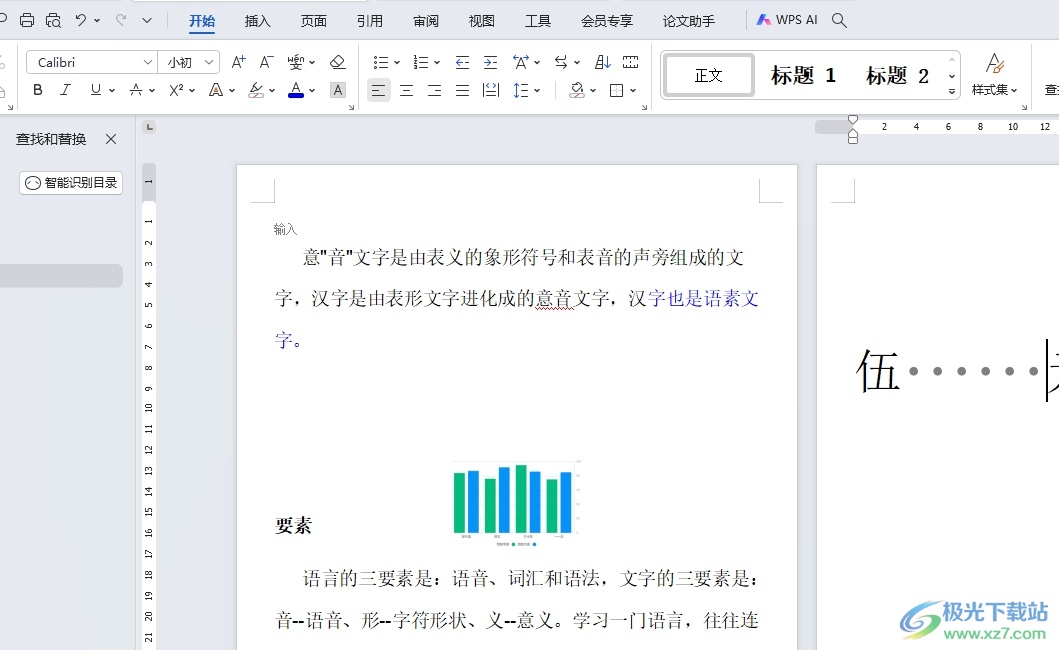
Task: Decrease font size
Action: pyautogui.click(x=267, y=62)
